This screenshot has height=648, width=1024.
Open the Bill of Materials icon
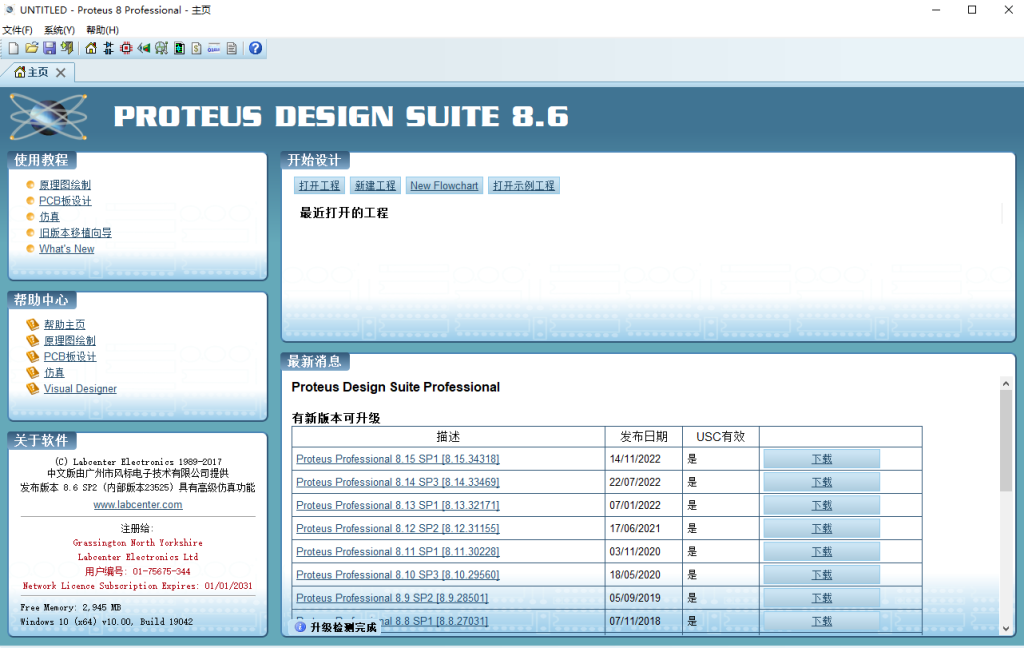pos(197,48)
